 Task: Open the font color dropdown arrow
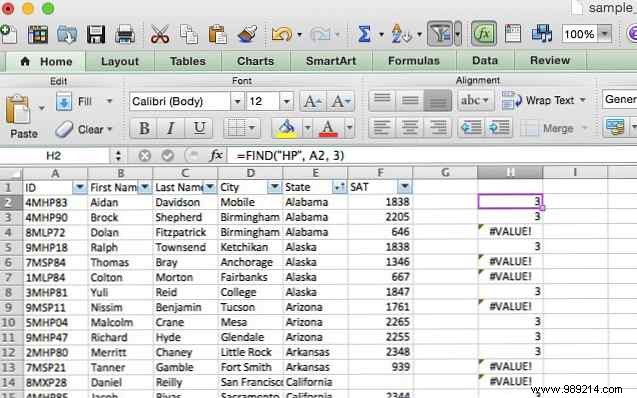click(x=349, y=128)
